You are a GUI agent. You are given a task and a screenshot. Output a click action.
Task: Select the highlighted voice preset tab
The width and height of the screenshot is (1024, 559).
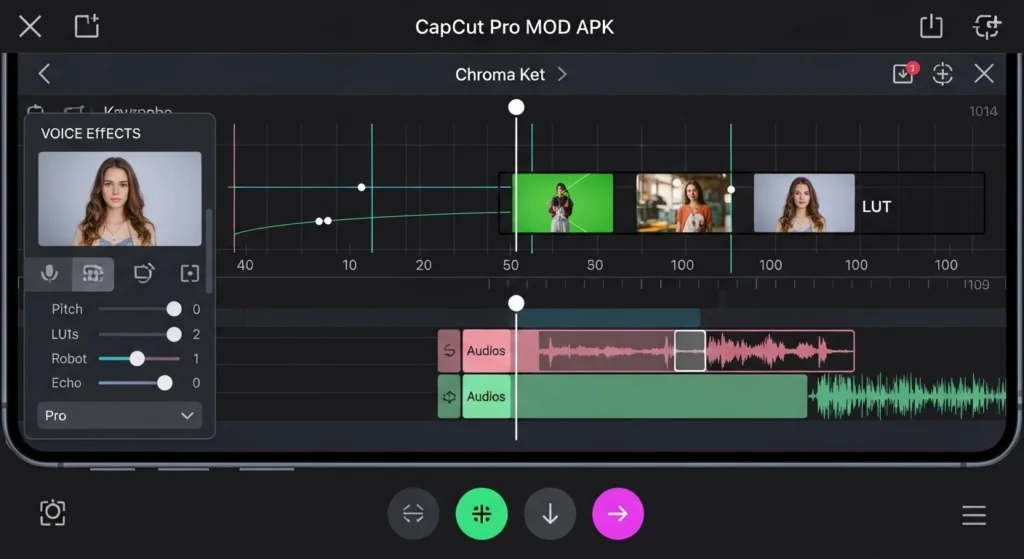pyautogui.click(x=93, y=273)
